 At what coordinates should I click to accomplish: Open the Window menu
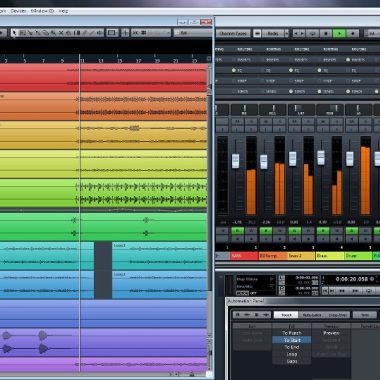tap(42, 11)
